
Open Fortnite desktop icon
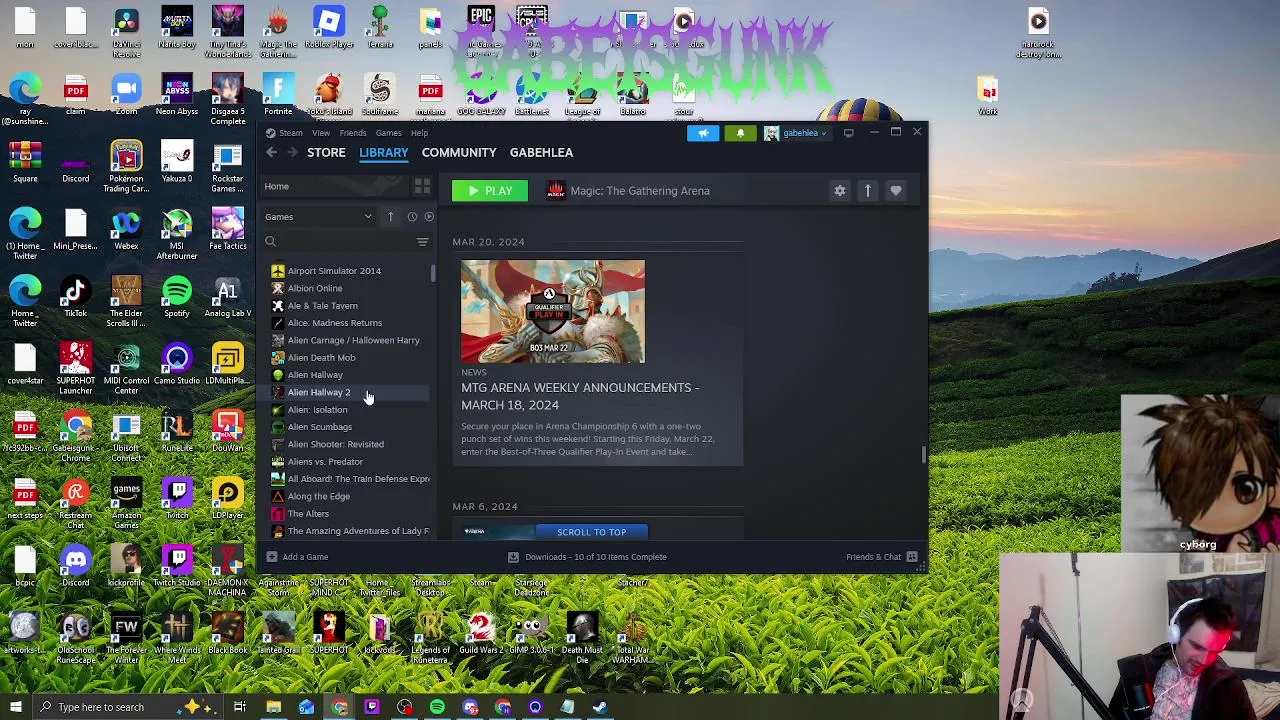coord(278,95)
